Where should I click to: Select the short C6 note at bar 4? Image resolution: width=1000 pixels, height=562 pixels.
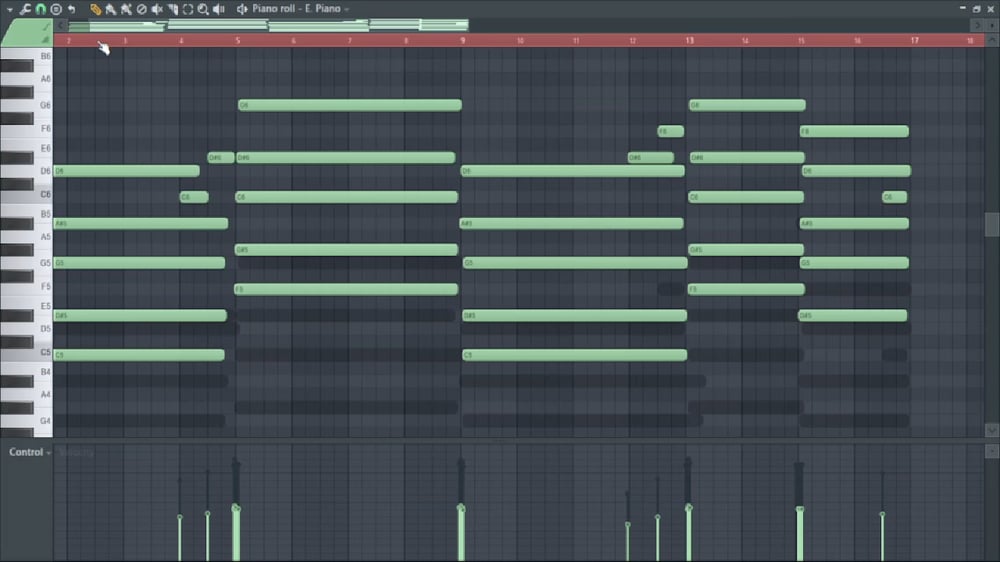pos(194,197)
